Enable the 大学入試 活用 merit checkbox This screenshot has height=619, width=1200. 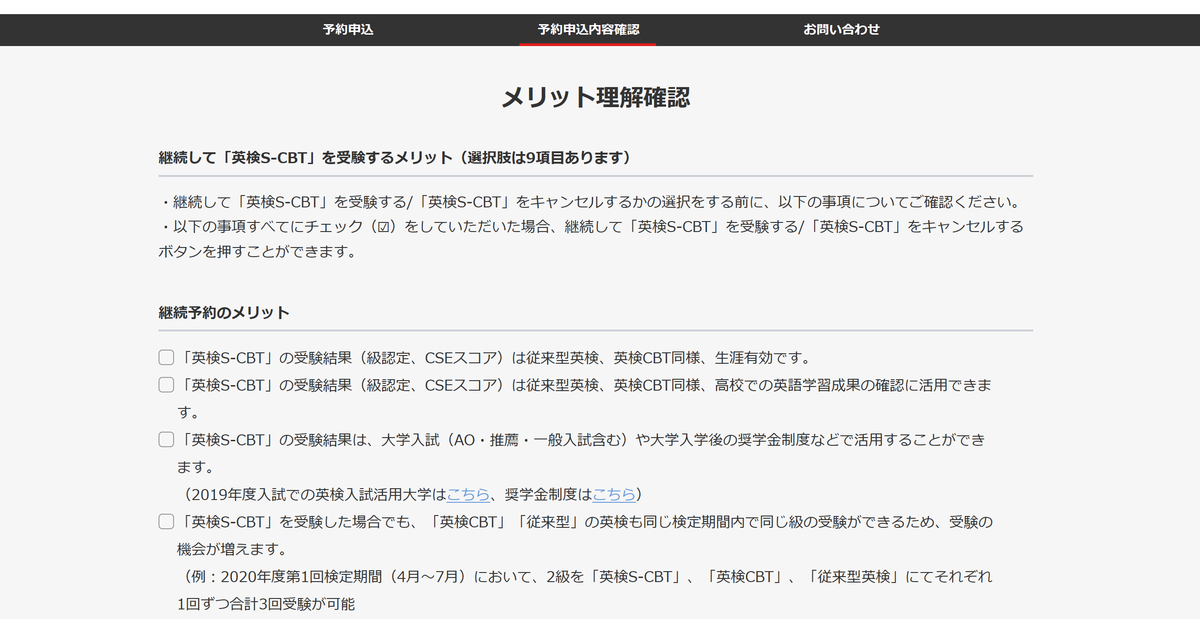tap(166, 440)
